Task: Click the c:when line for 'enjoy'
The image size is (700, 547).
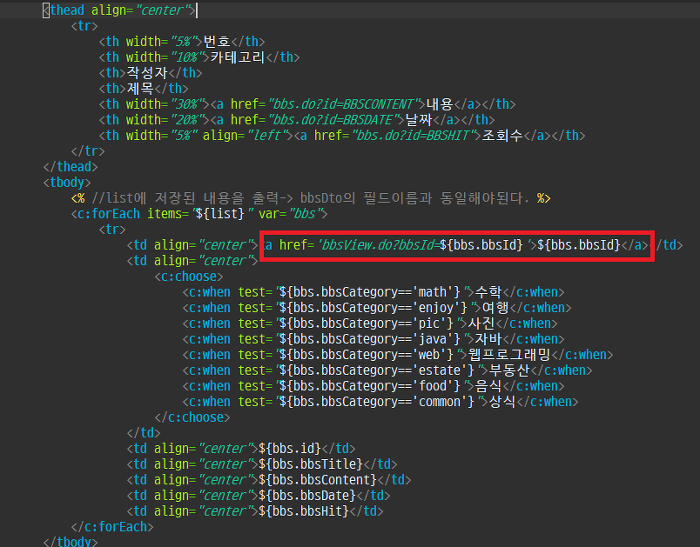Action: click(x=377, y=308)
